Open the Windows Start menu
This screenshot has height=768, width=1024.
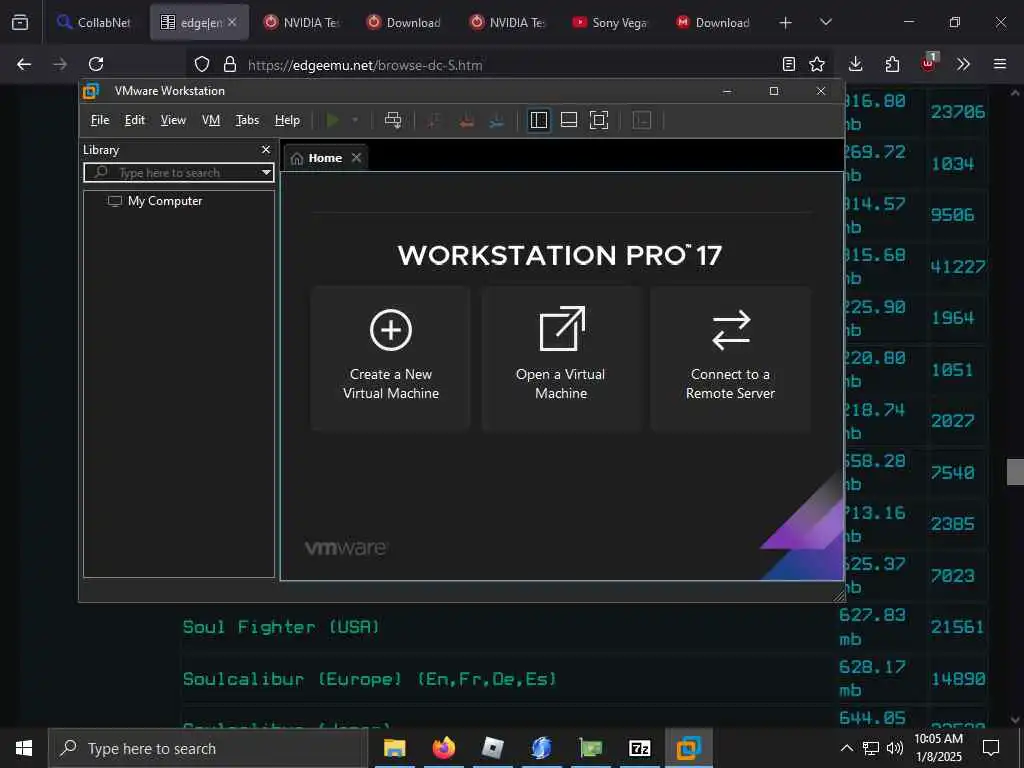pos(24,748)
